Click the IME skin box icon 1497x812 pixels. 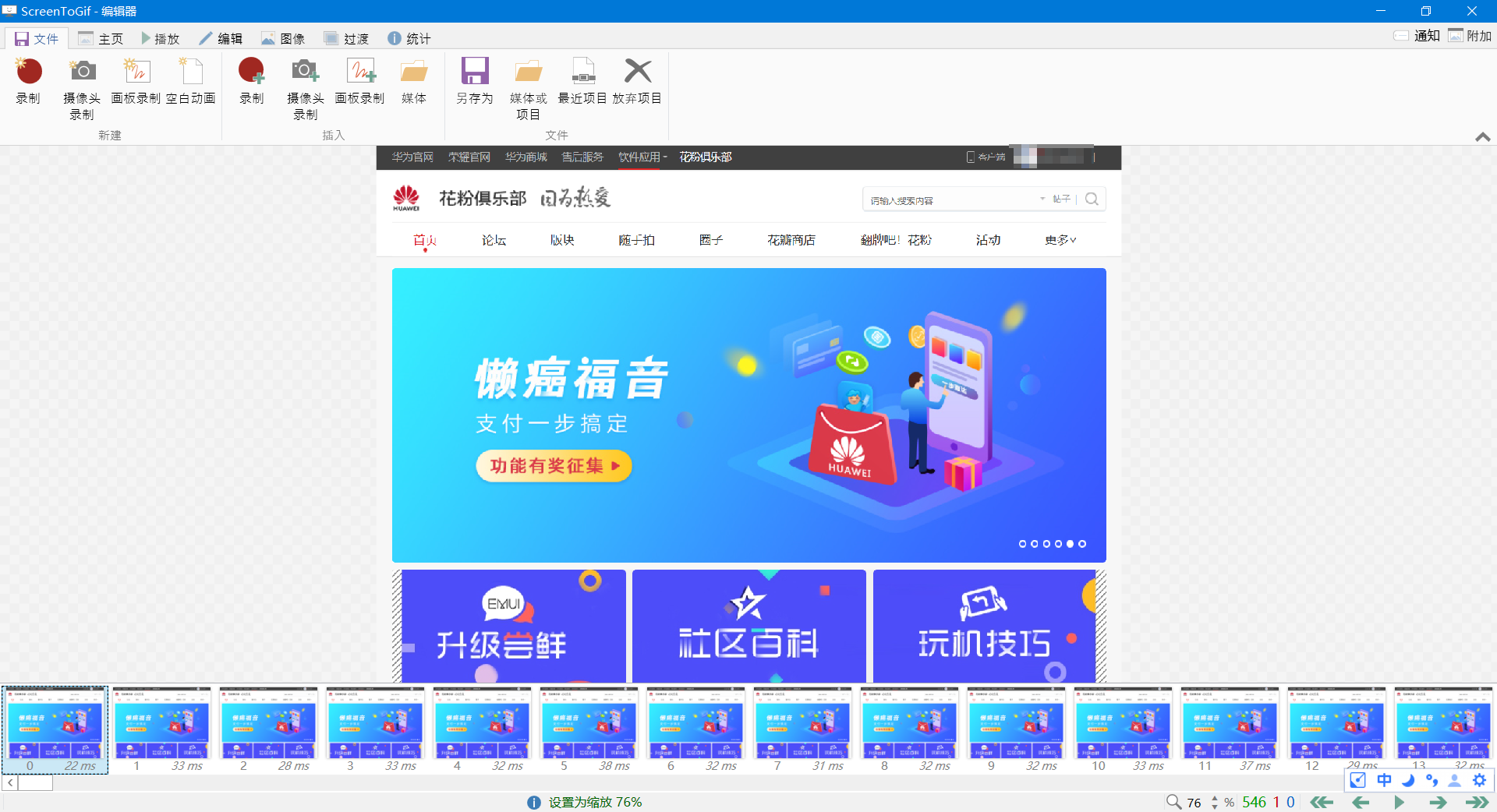pos(1357,780)
